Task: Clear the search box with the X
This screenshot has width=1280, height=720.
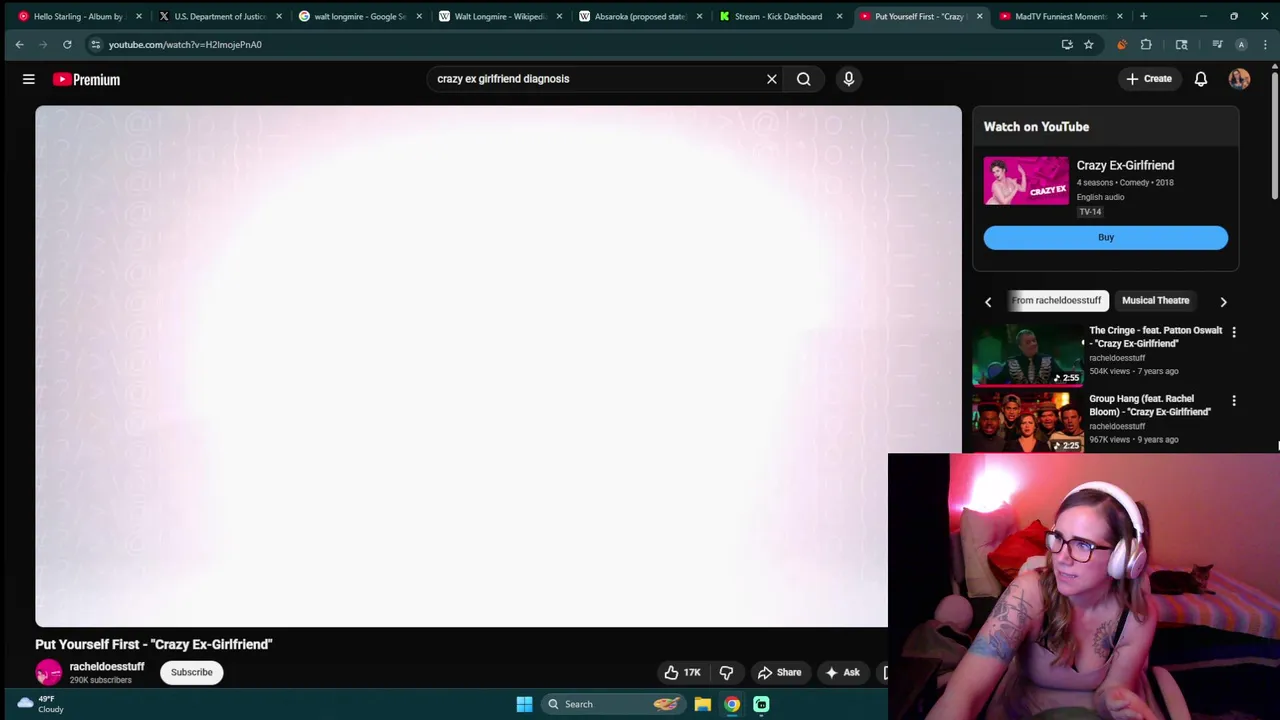Action: click(x=772, y=79)
